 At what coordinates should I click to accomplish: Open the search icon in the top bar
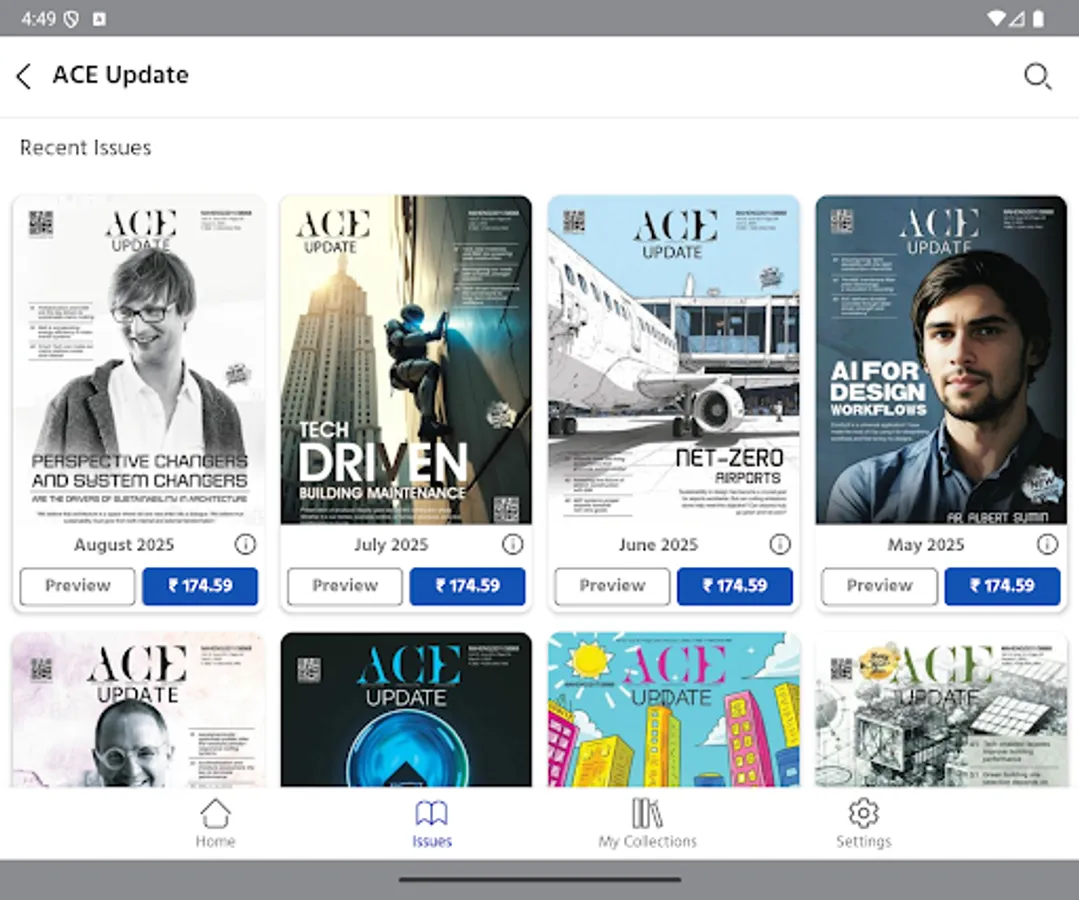pyautogui.click(x=1037, y=76)
